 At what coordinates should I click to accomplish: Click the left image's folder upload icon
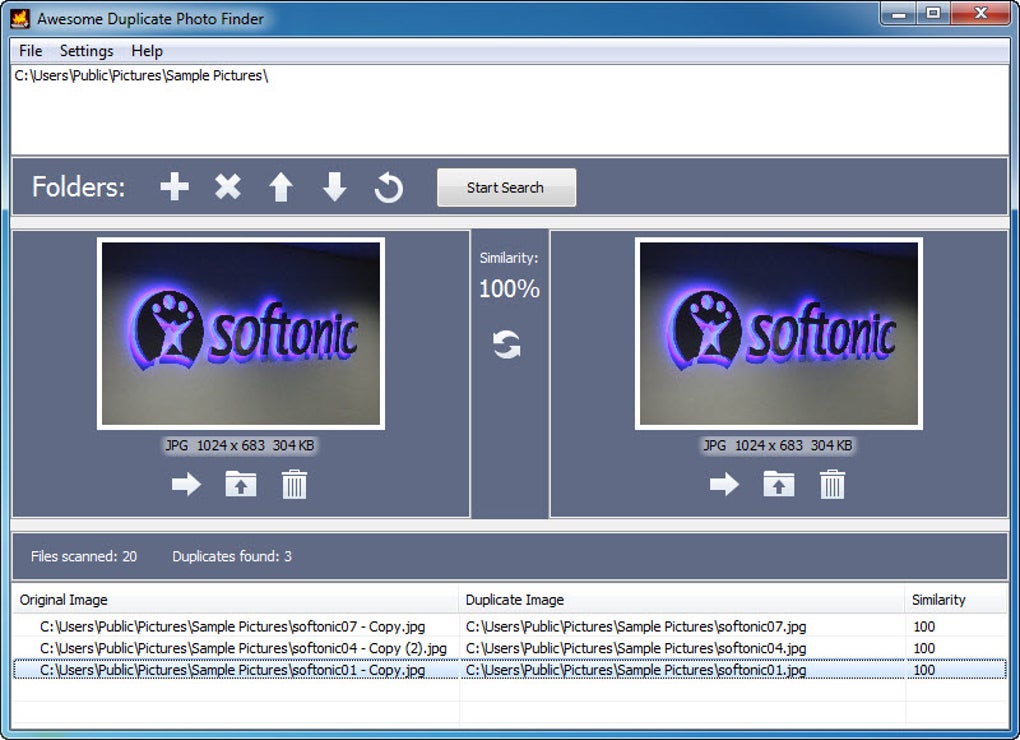click(x=241, y=484)
